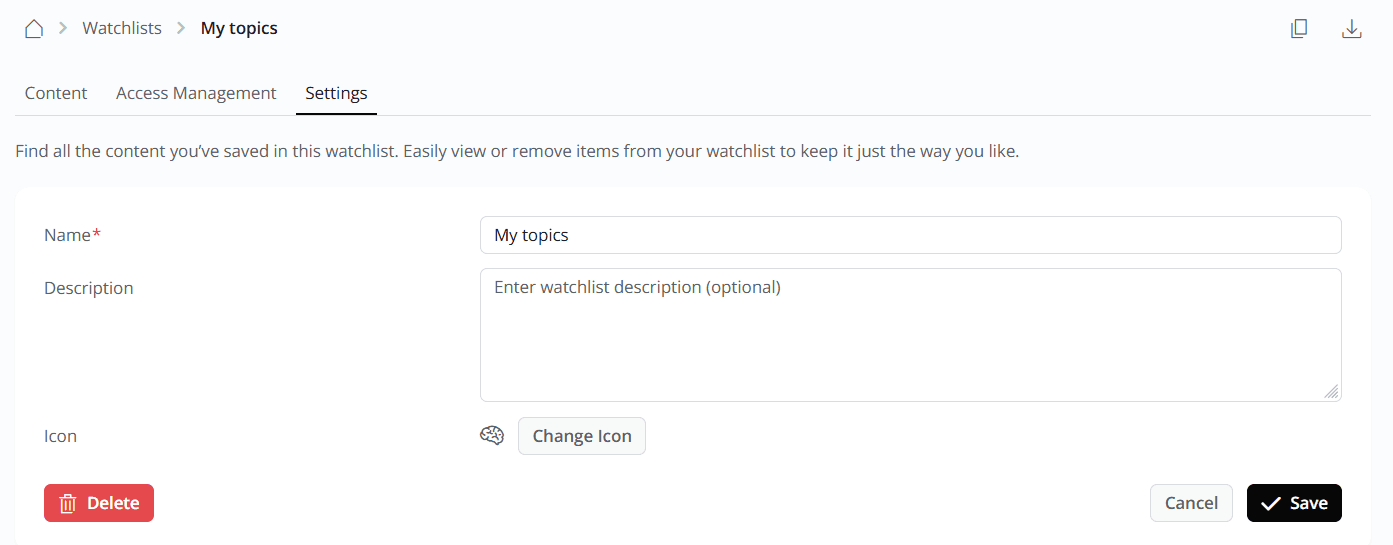Viewport: 1393px width, 545px height.
Task: Click the Name field label
Action: (x=68, y=235)
